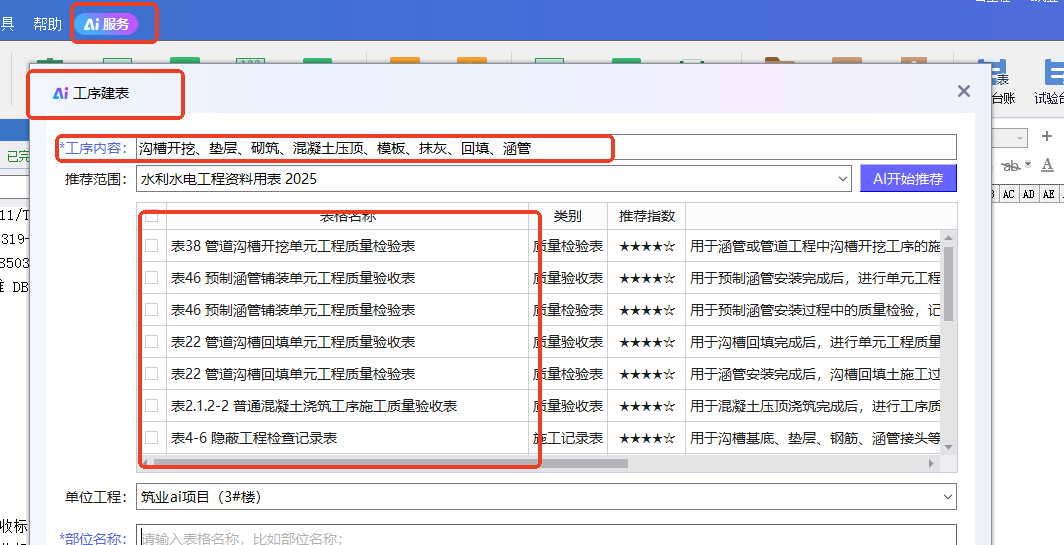Toggle the select-all checkbox in table header
Screen dimensions: 1064x545
coord(152,216)
